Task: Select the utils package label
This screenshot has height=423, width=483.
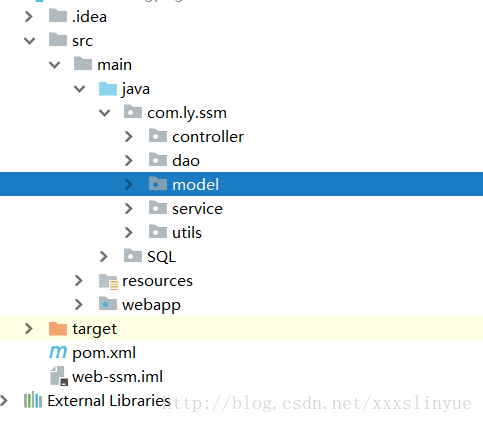Action: 187,233
